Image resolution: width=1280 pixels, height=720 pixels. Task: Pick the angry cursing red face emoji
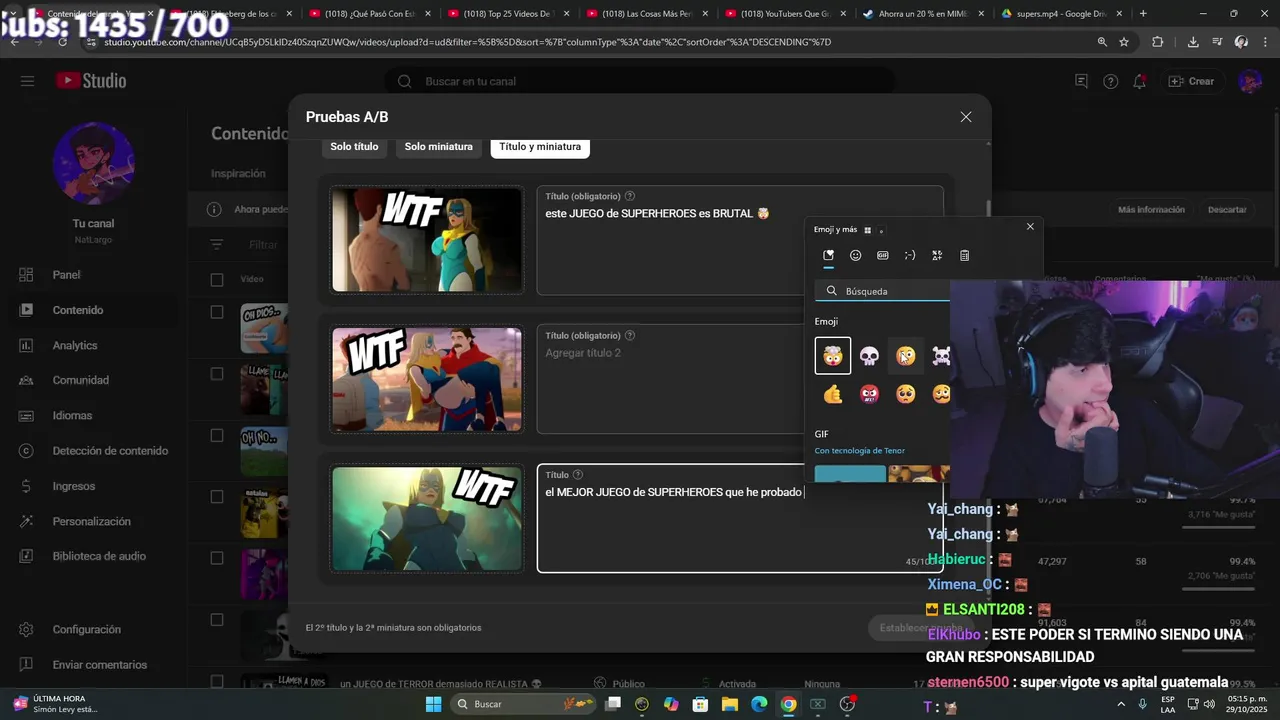(869, 394)
